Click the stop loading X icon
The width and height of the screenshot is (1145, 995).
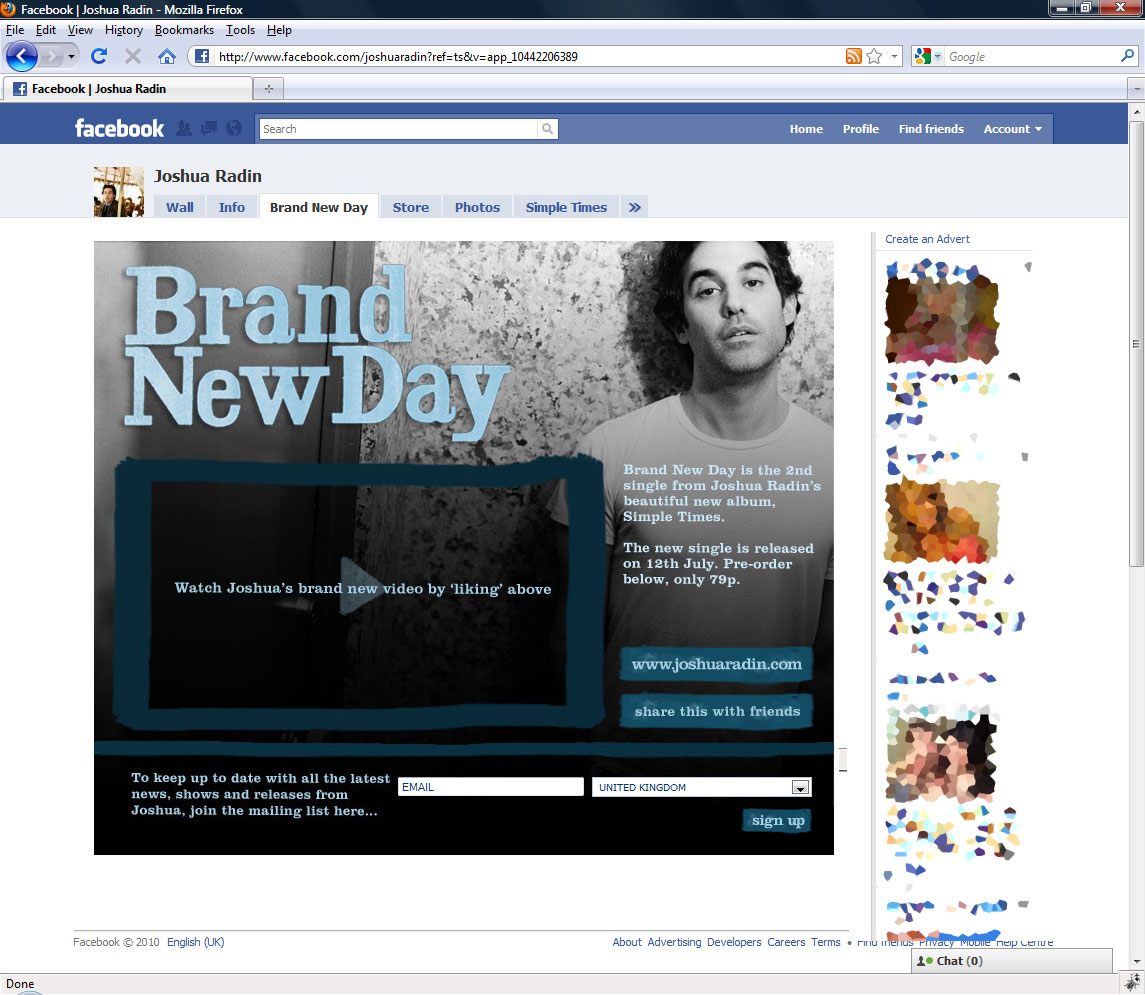[133, 56]
